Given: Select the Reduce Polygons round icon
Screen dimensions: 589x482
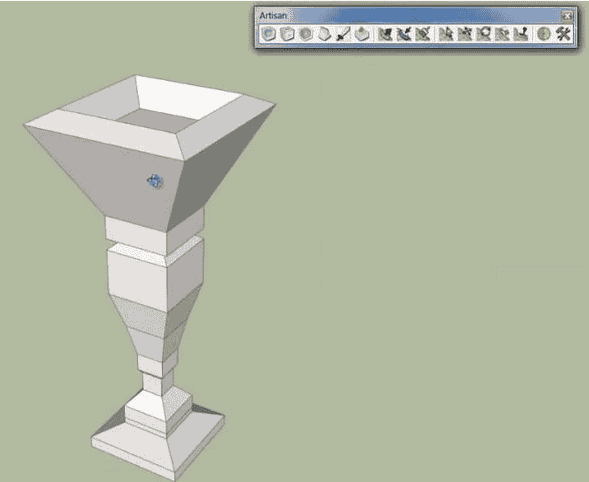Looking at the screenshot, I should coord(544,34).
